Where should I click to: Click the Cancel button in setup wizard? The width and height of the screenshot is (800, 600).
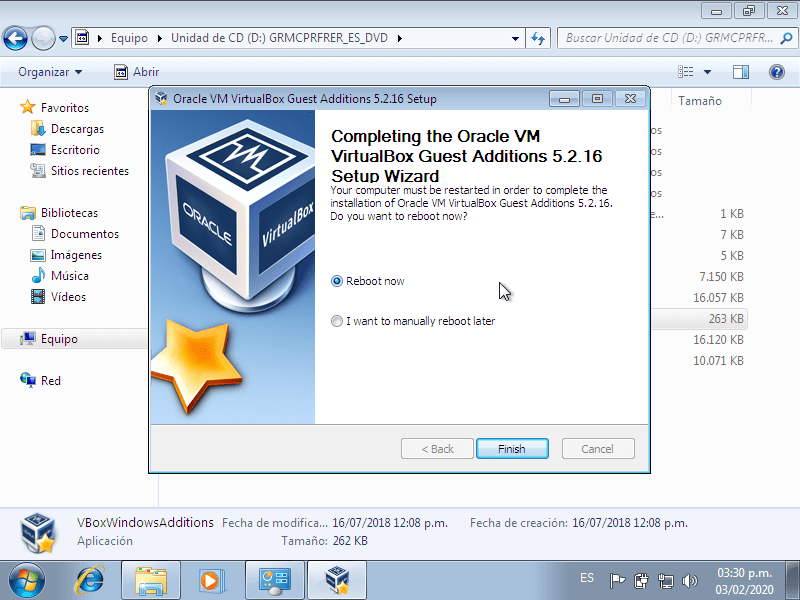tap(598, 449)
